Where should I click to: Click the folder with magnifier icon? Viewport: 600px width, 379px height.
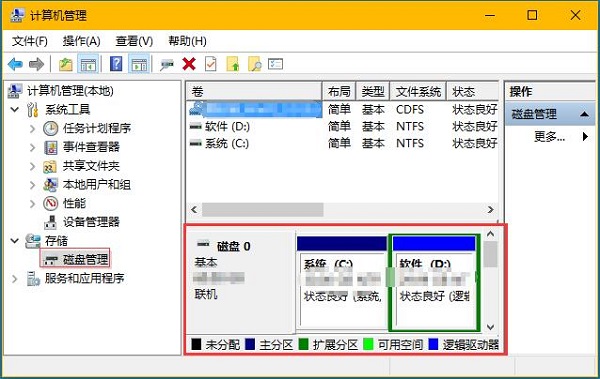[x=254, y=64]
